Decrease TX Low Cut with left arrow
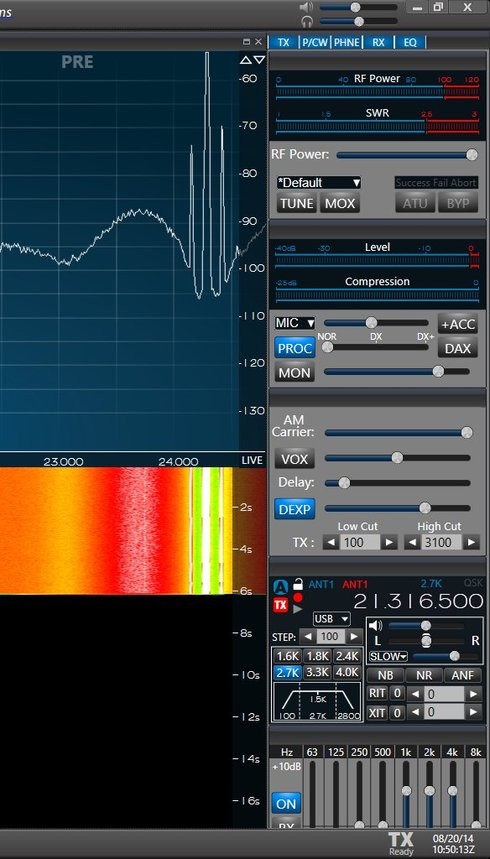Screen dimensions: 490x859 click(331, 542)
